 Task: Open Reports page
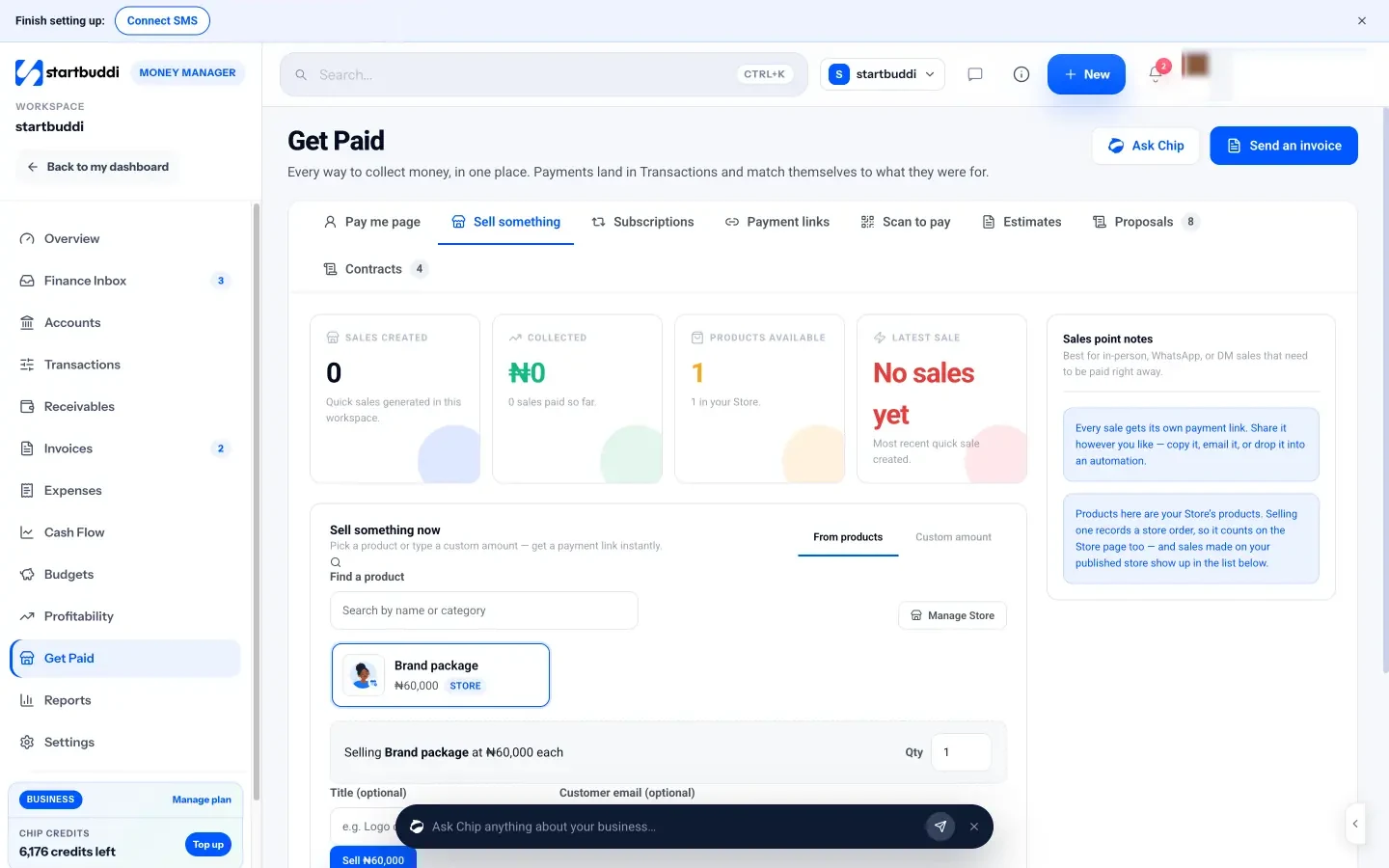tap(125, 700)
